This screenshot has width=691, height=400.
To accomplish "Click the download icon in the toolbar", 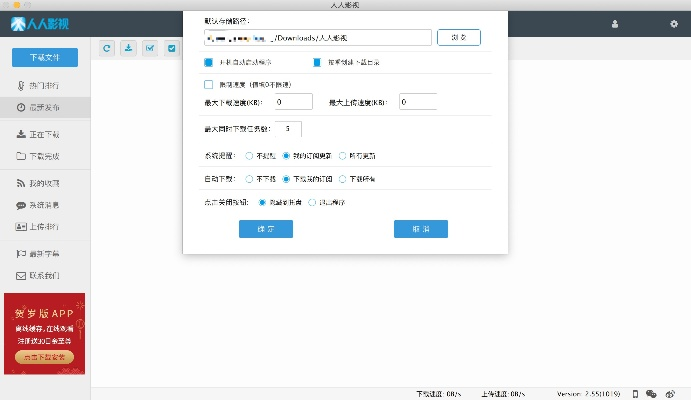I will [128, 47].
